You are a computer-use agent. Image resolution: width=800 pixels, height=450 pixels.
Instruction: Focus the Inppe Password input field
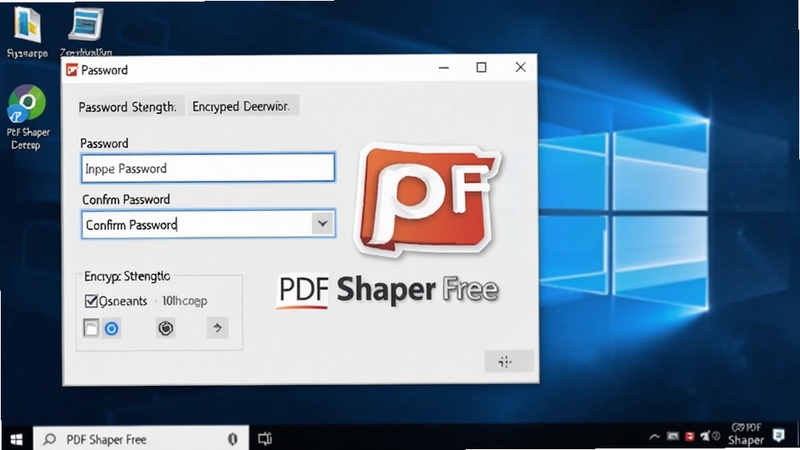click(208, 168)
